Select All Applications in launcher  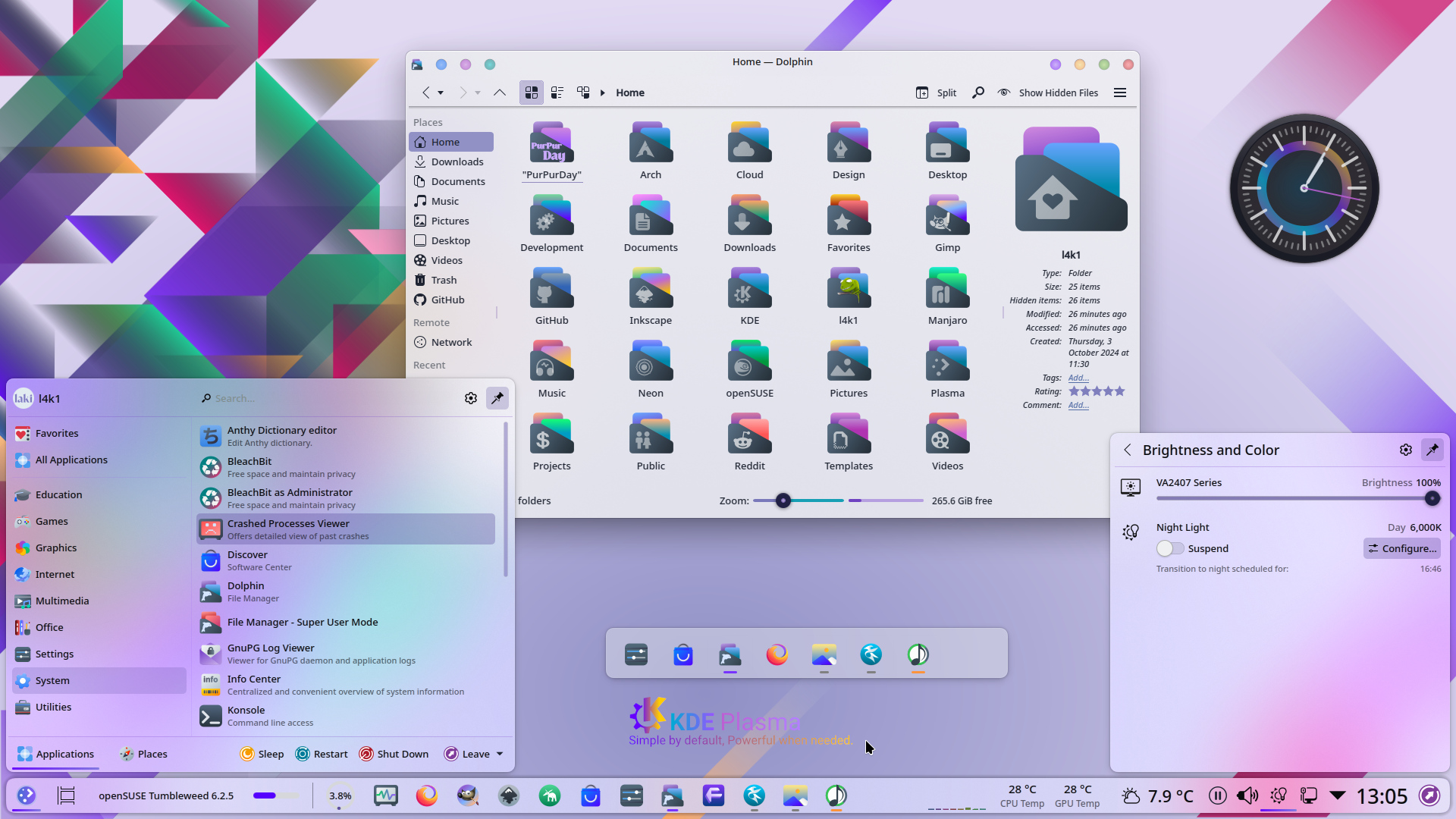point(99,460)
